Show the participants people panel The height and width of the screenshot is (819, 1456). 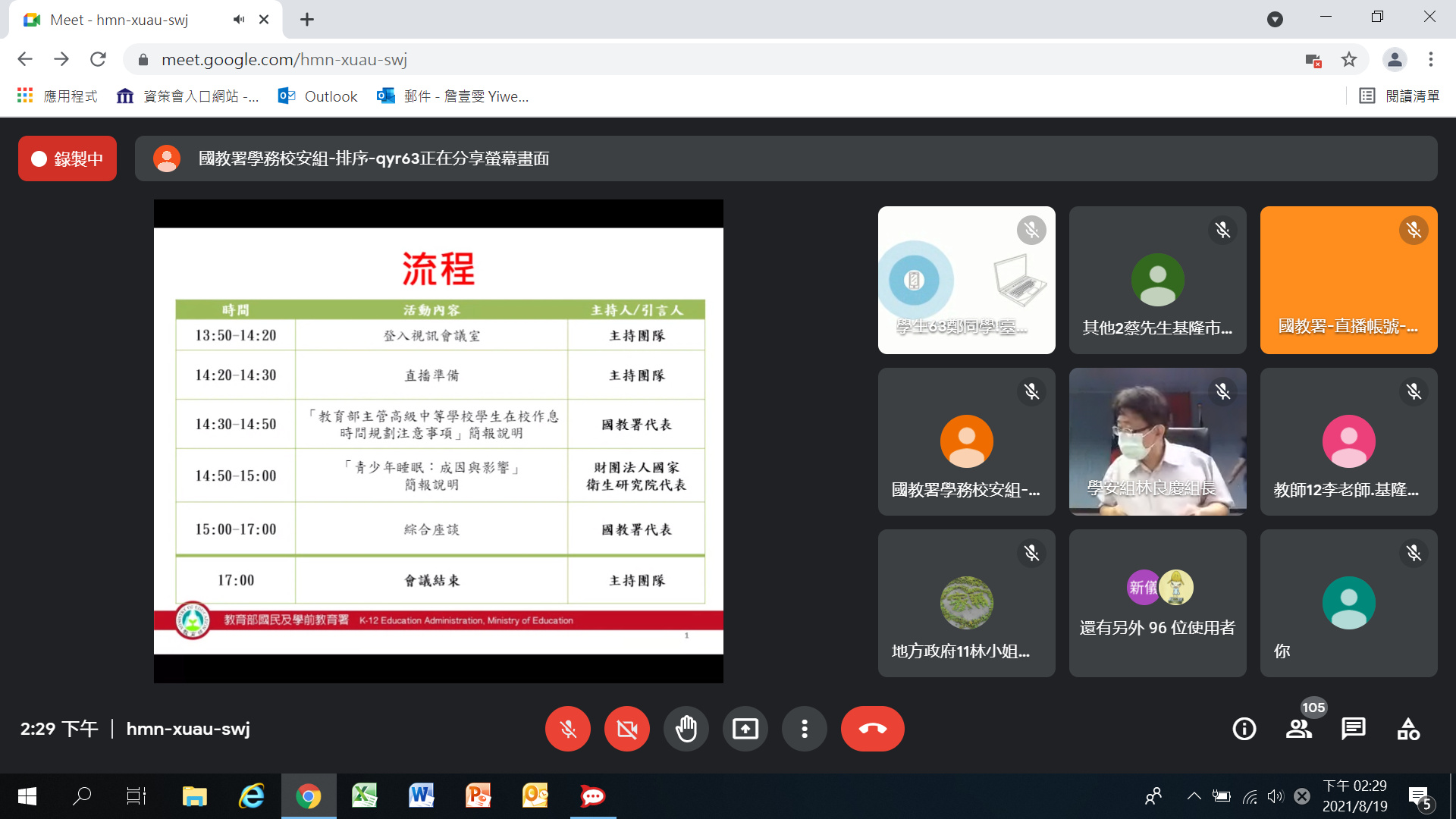point(1298,729)
